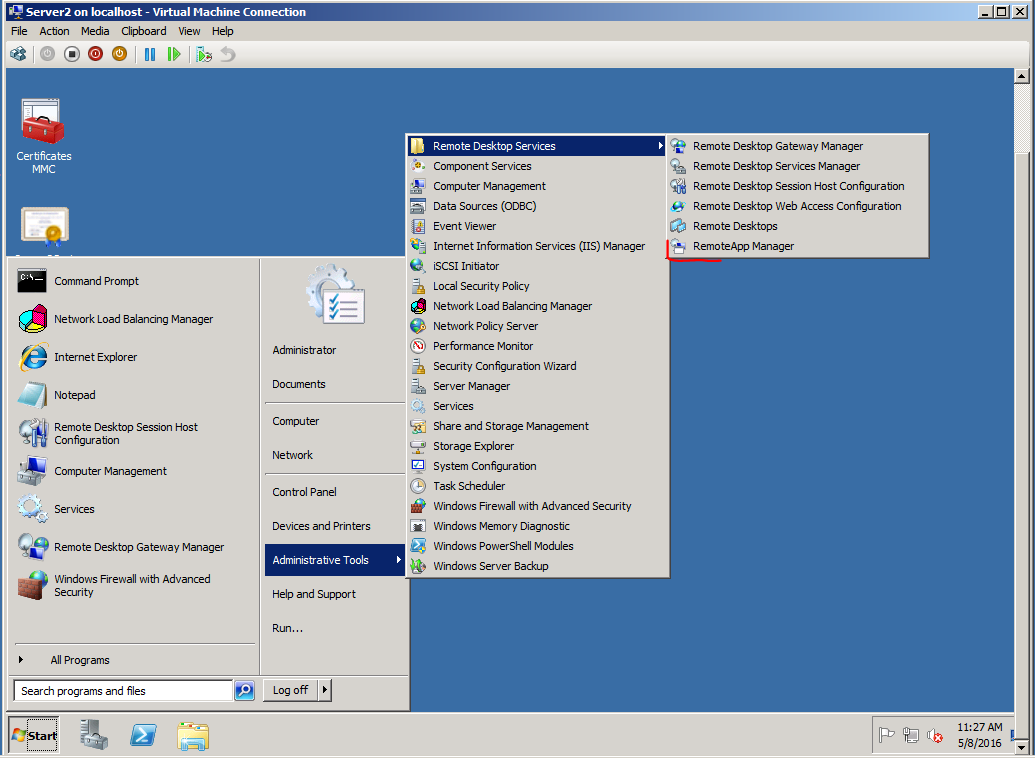Viewport: 1035px width, 758px height.
Task: Click the orange Save state toolbar icon
Action: tap(119, 54)
